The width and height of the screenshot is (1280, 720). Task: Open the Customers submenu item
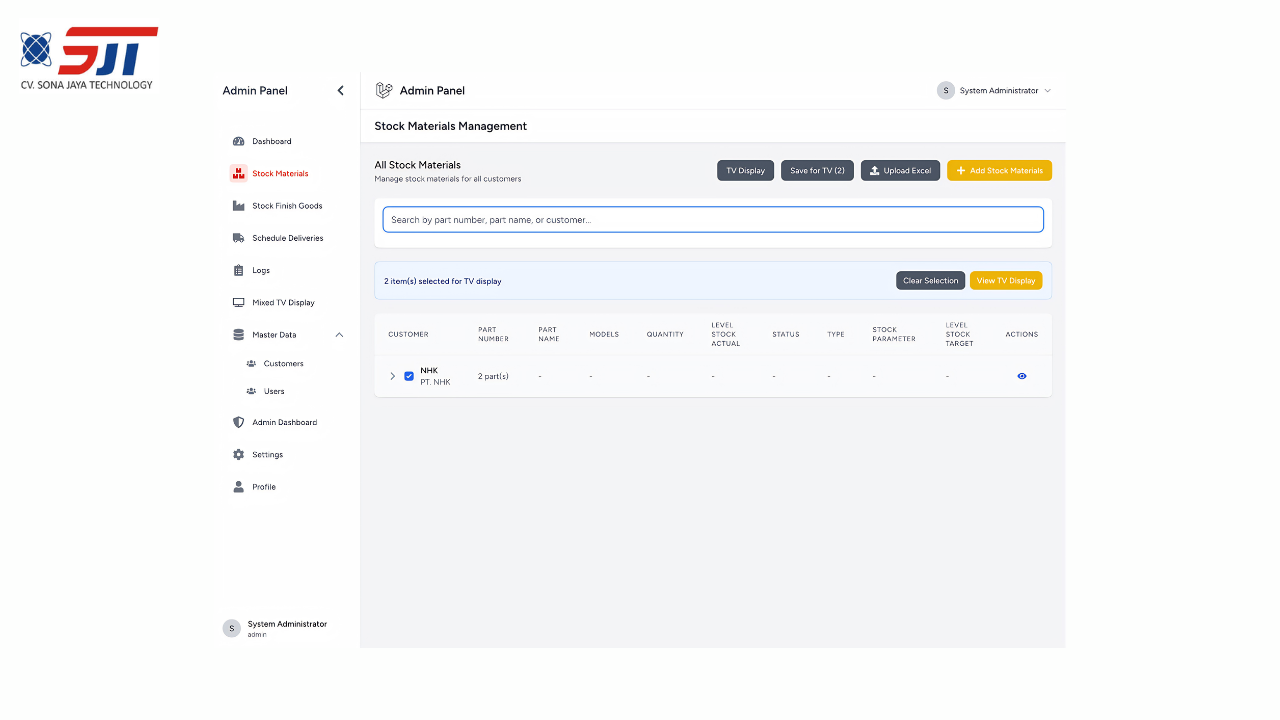tap(283, 364)
